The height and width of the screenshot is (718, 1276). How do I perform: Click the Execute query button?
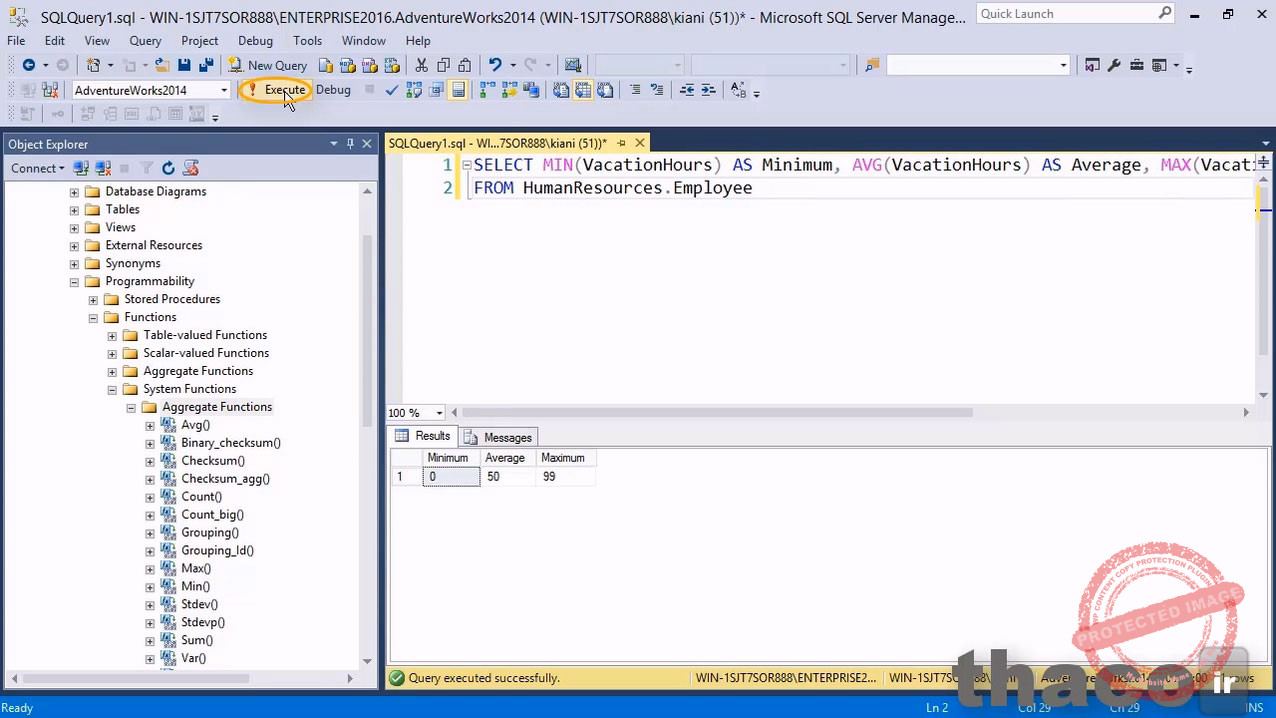(x=277, y=90)
